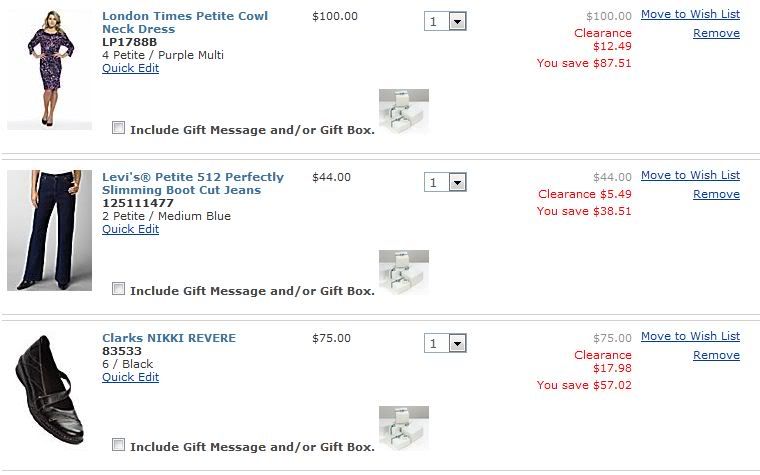The width and height of the screenshot is (760, 475).
Task: Remove Clarks NIKKI REVERE from cart
Action: (x=716, y=355)
